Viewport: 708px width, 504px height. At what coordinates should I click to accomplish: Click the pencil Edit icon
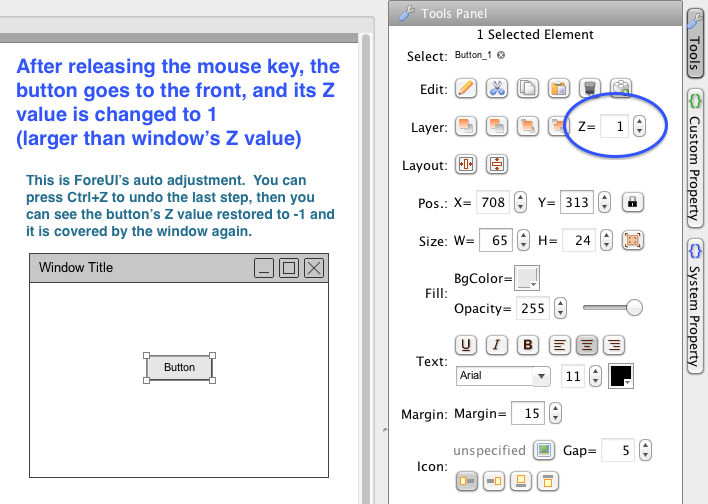click(x=465, y=88)
